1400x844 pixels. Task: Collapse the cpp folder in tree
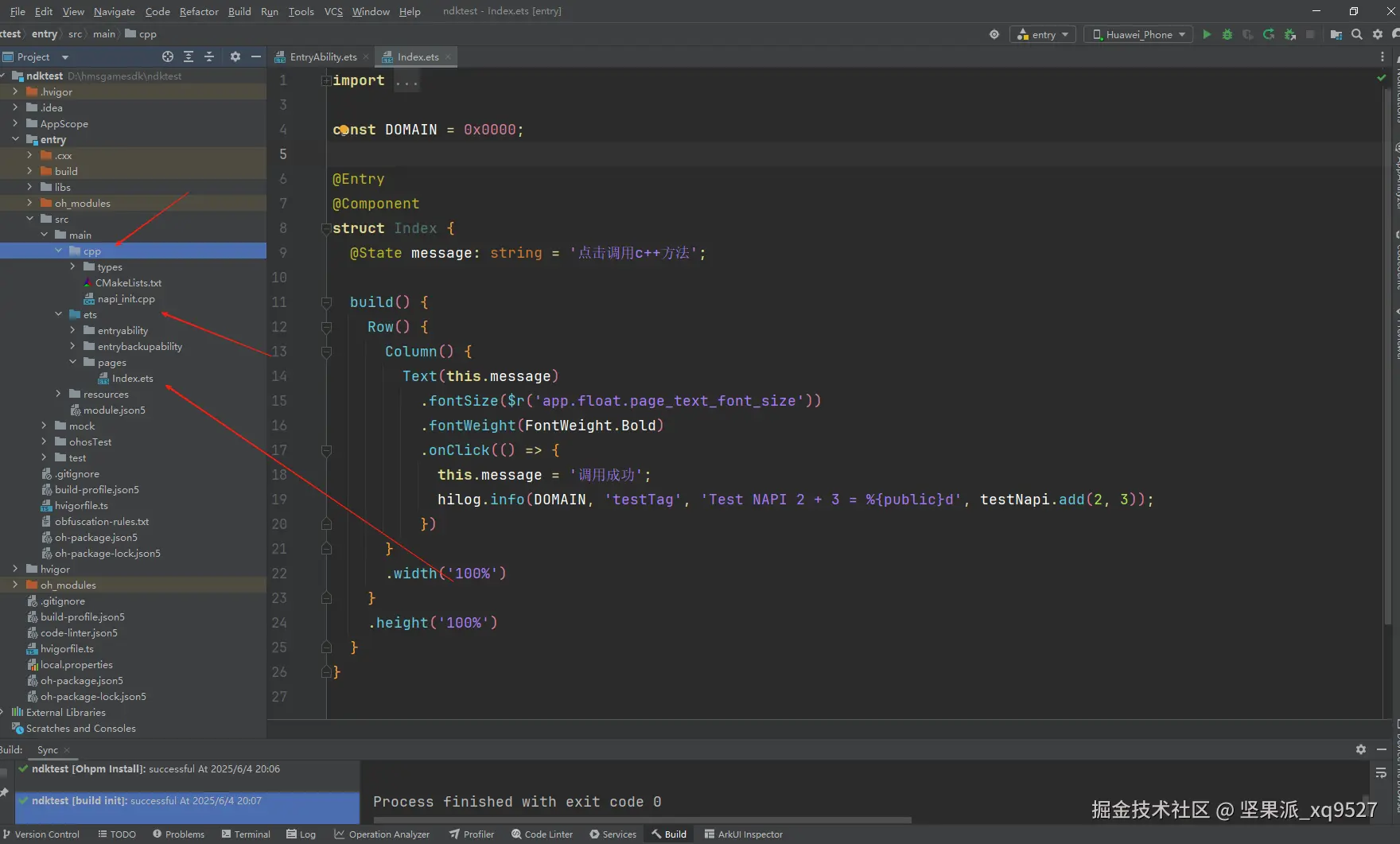pos(58,251)
